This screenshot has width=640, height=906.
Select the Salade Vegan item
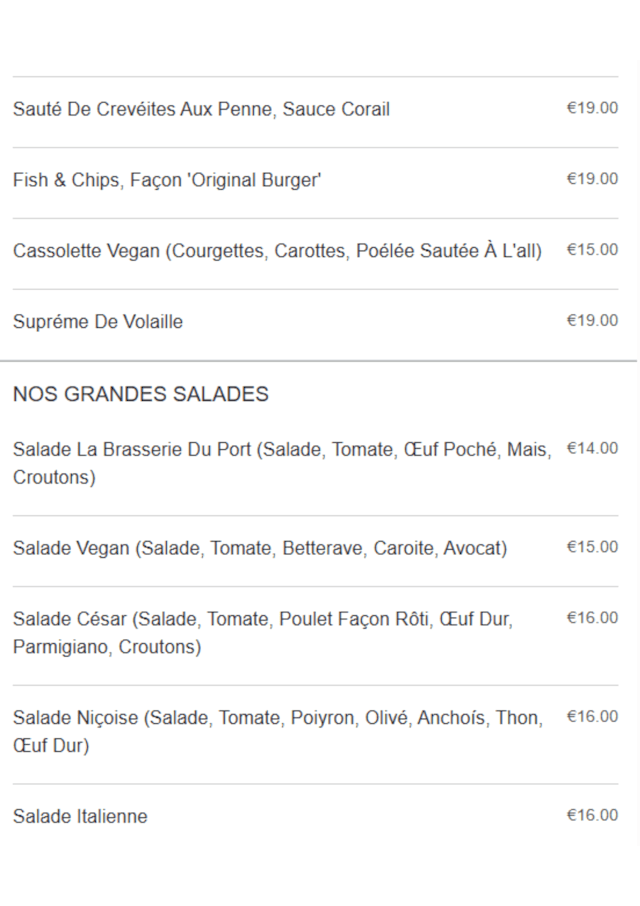tap(260, 548)
